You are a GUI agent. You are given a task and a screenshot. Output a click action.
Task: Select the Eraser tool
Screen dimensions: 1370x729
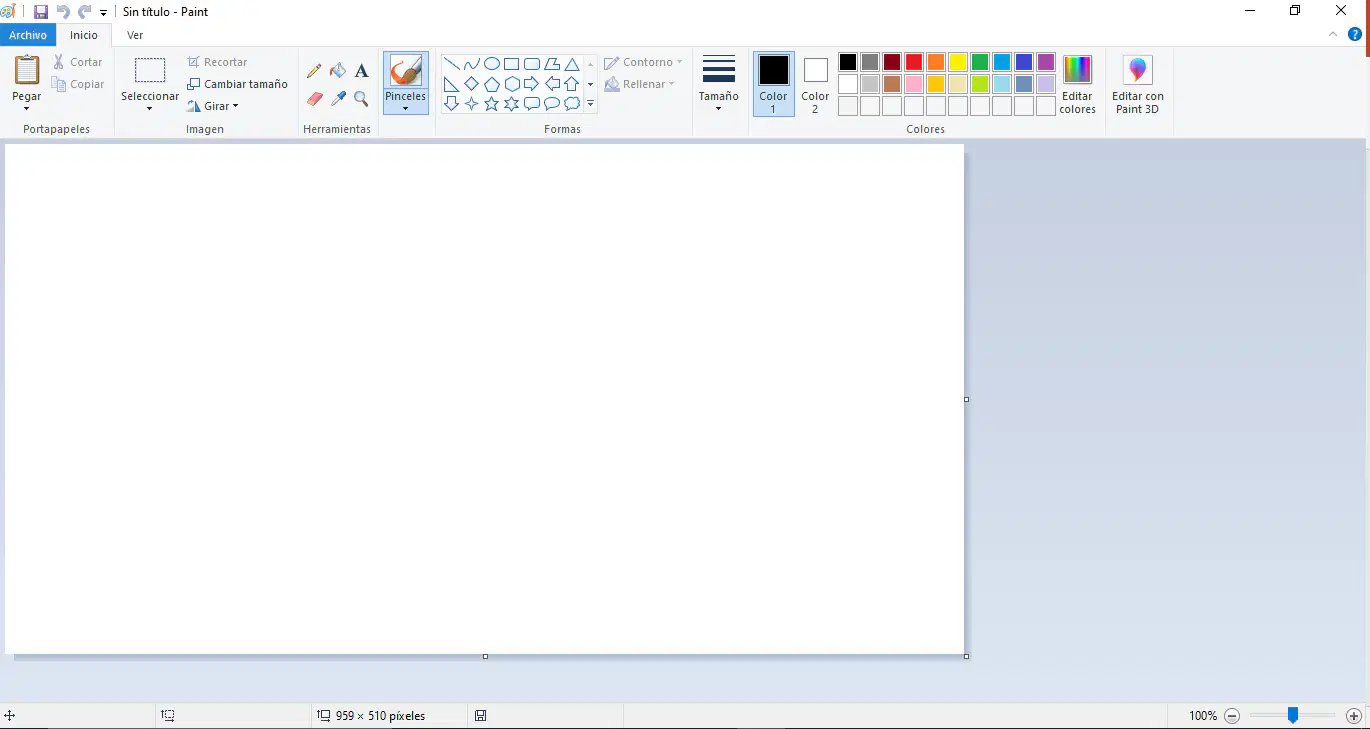314,99
